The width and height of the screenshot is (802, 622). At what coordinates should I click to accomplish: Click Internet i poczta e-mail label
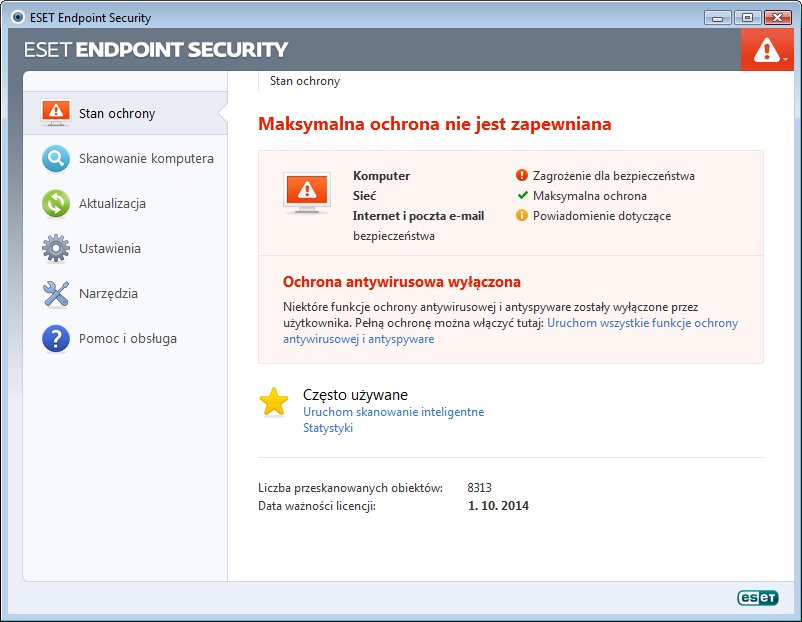(418, 216)
